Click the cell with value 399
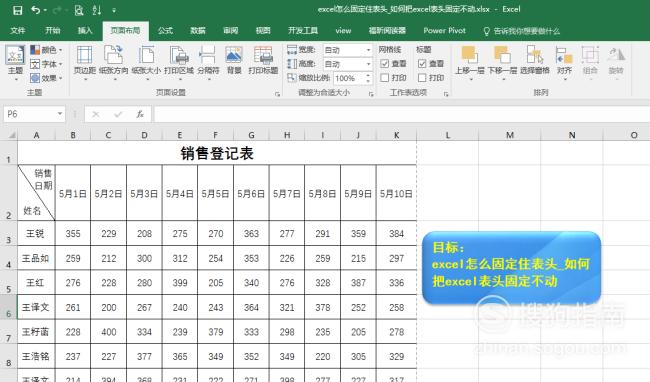 180,283
